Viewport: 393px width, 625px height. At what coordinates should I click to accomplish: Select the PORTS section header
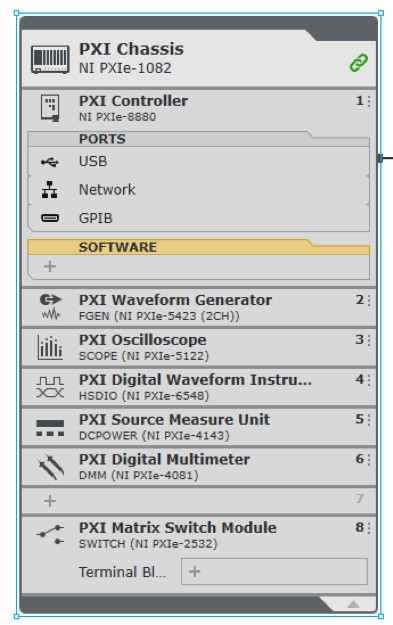point(198,139)
